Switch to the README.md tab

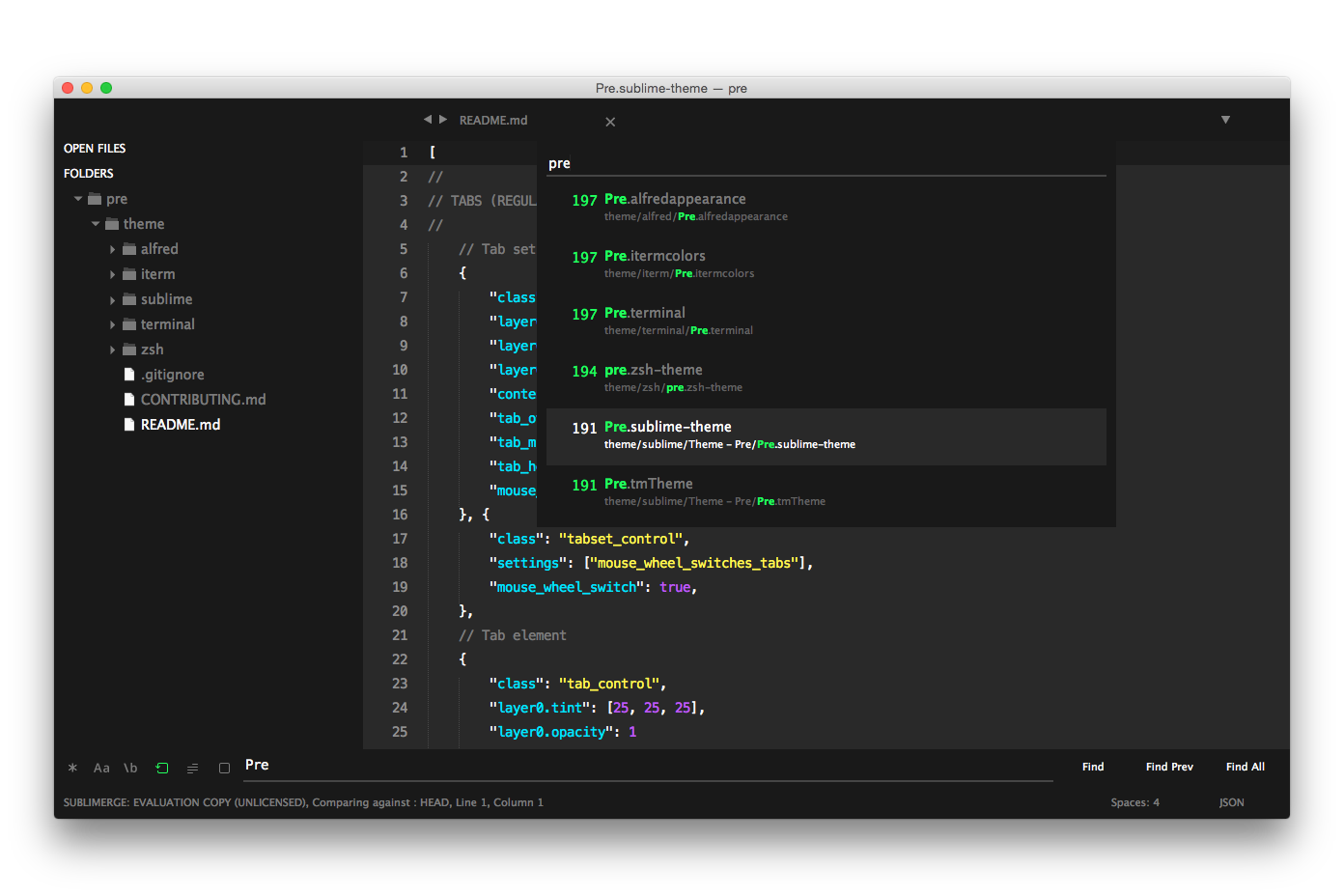point(493,121)
